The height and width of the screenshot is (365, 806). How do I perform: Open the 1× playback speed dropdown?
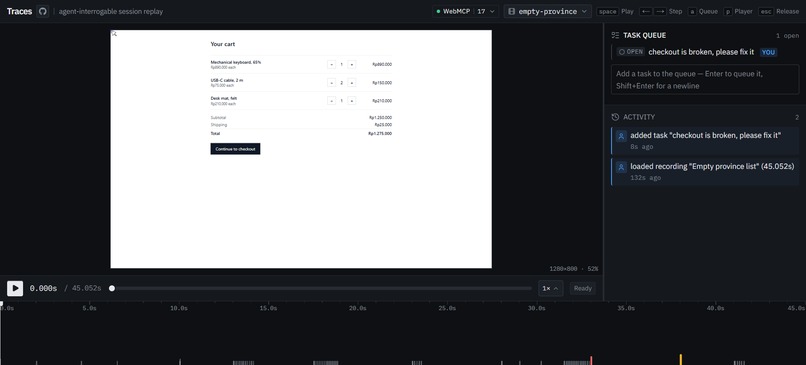click(551, 288)
